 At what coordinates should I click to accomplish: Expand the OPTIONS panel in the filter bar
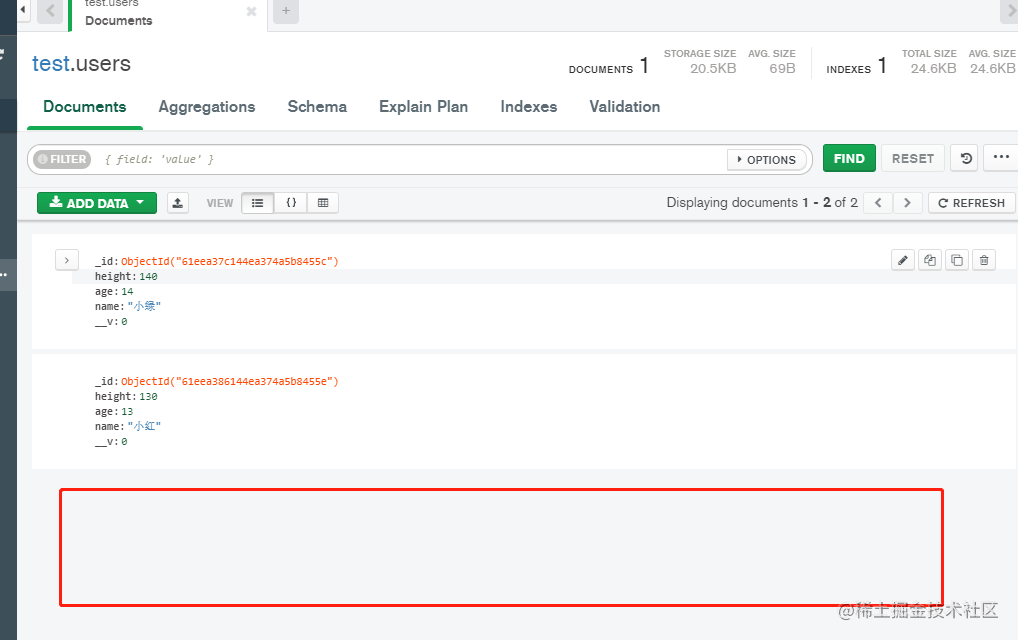tap(766, 159)
